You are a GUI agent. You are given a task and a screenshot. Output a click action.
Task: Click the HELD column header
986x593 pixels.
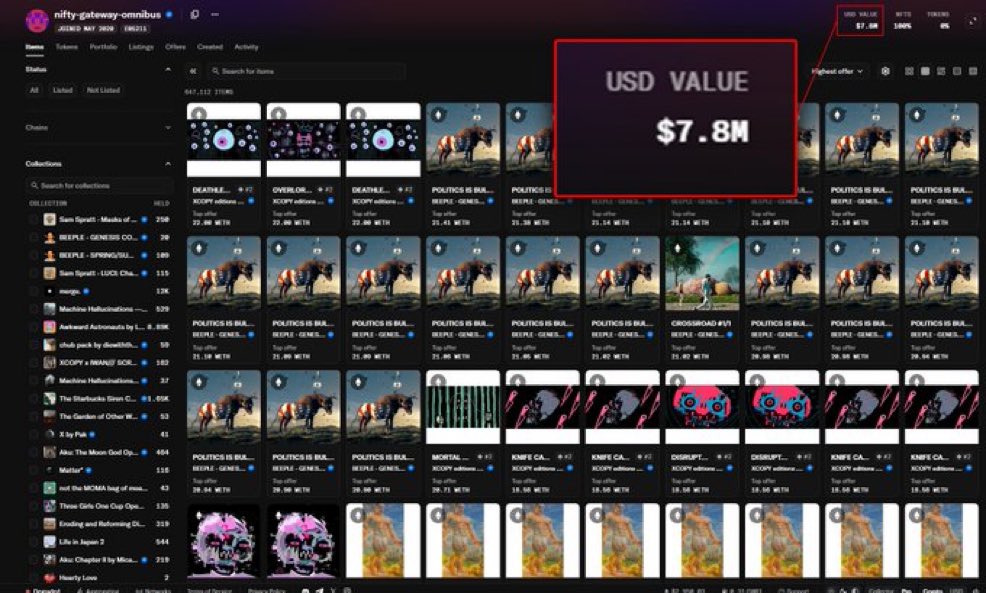click(162, 204)
